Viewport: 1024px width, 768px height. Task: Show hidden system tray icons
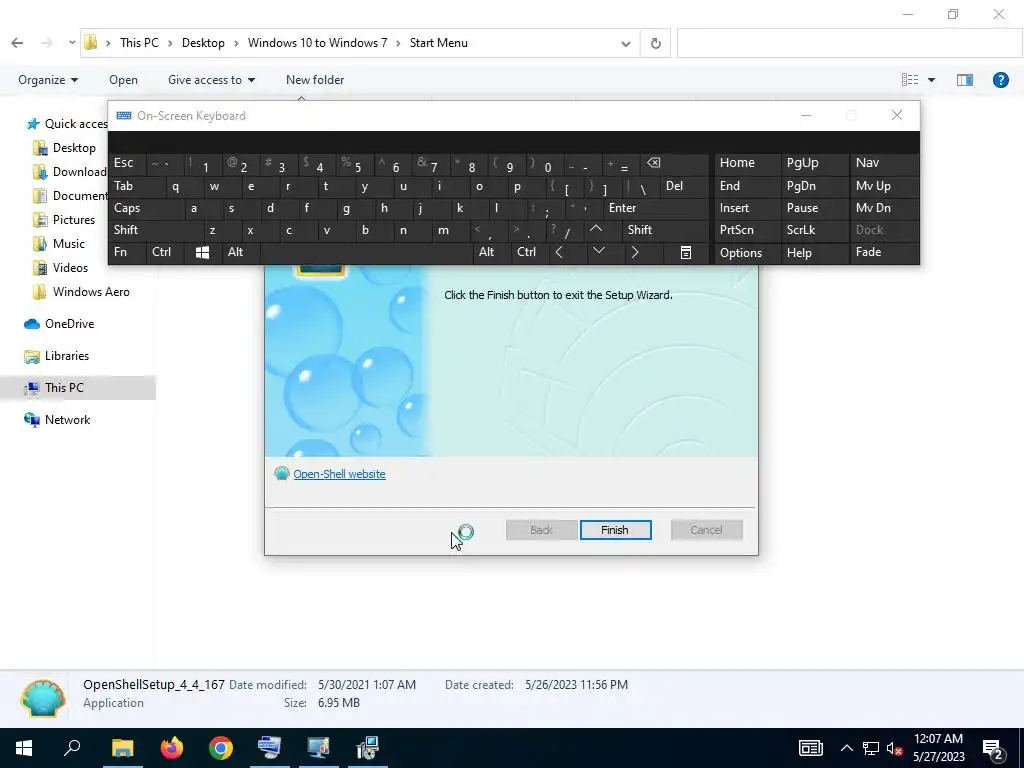click(846, 748)
